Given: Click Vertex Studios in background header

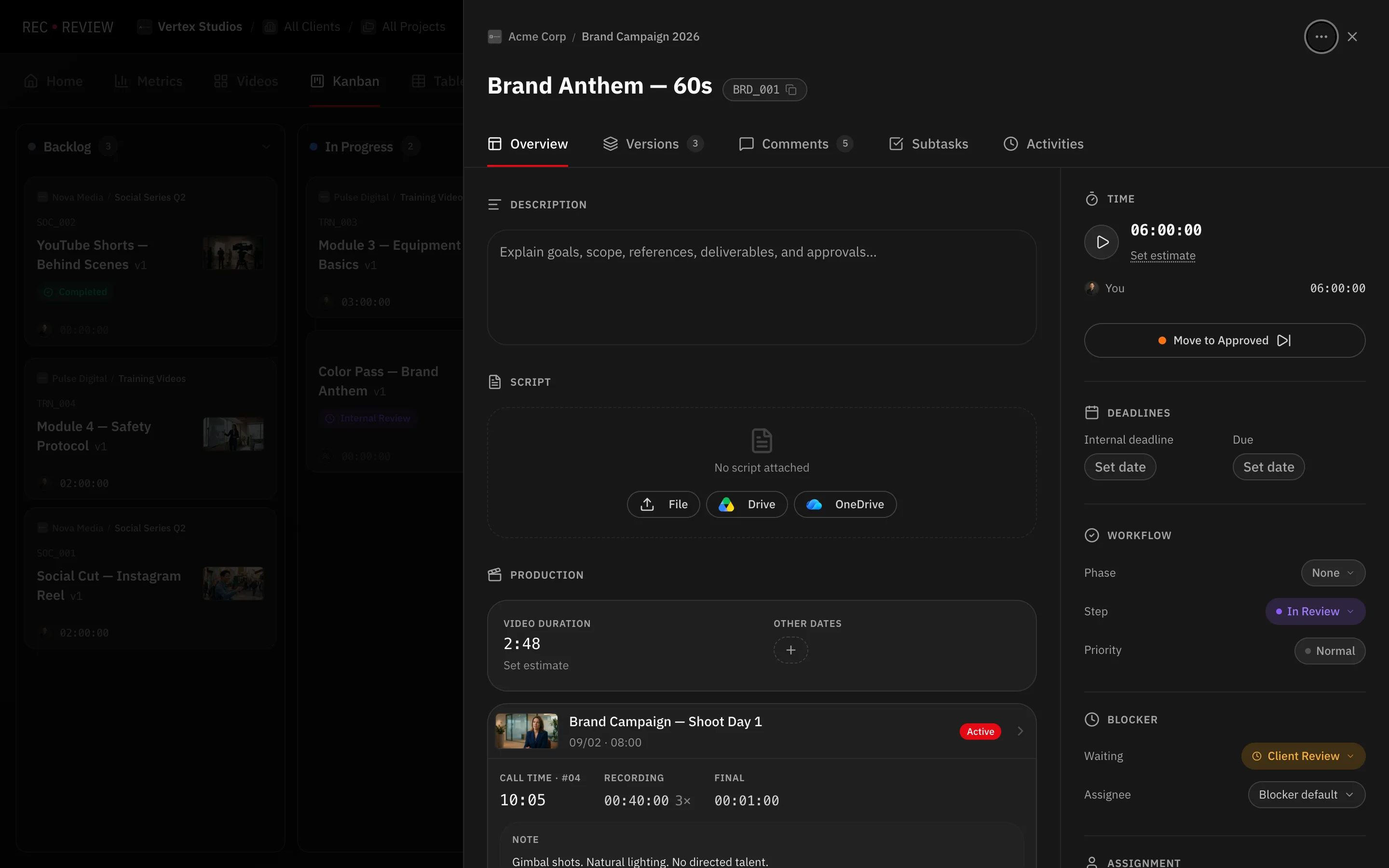Looking at the screenshot, I should [190, 27].
